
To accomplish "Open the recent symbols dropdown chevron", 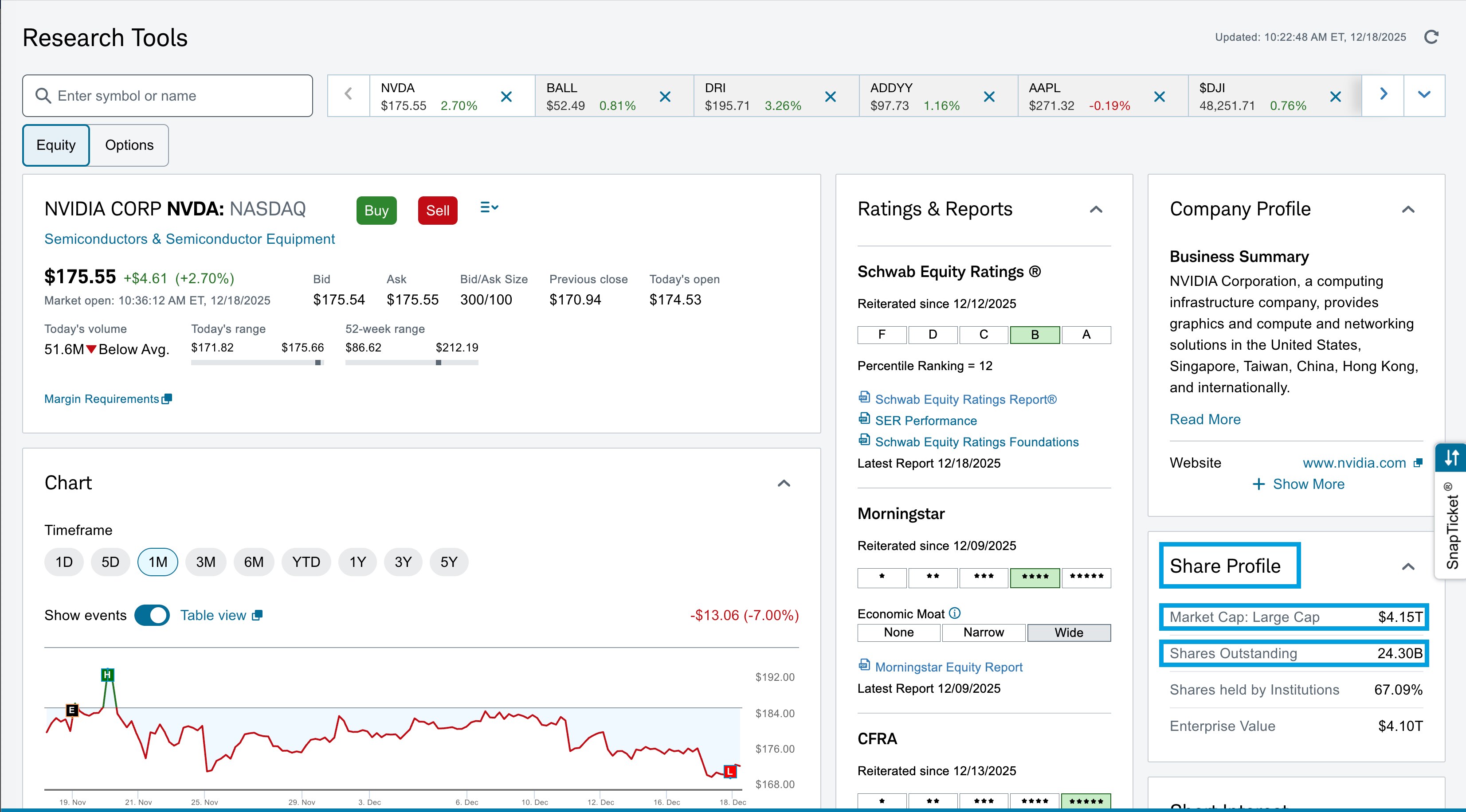I will pyautogui.click(x=1424, y=95).
